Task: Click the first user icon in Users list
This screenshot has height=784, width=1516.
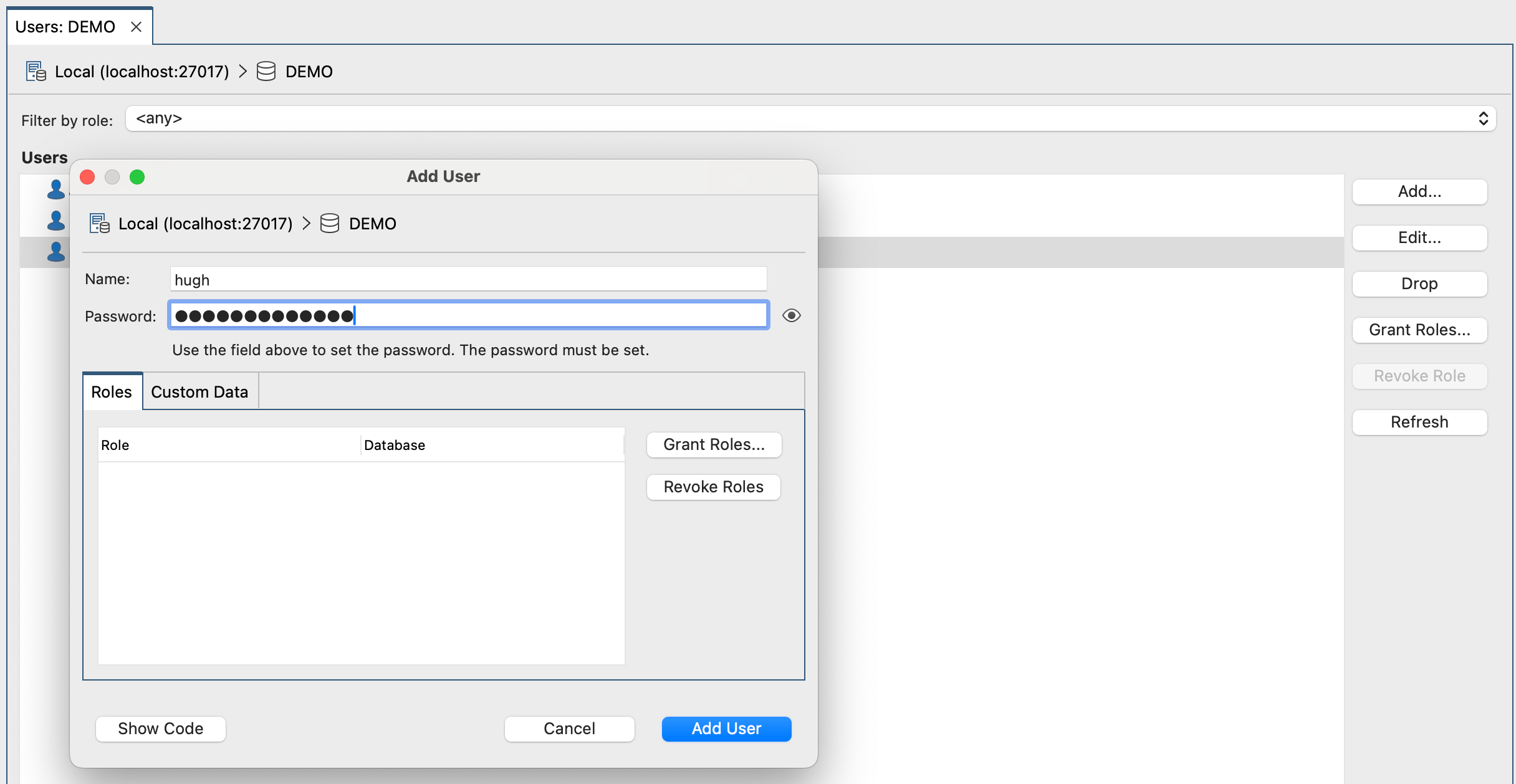Action: 56,189
